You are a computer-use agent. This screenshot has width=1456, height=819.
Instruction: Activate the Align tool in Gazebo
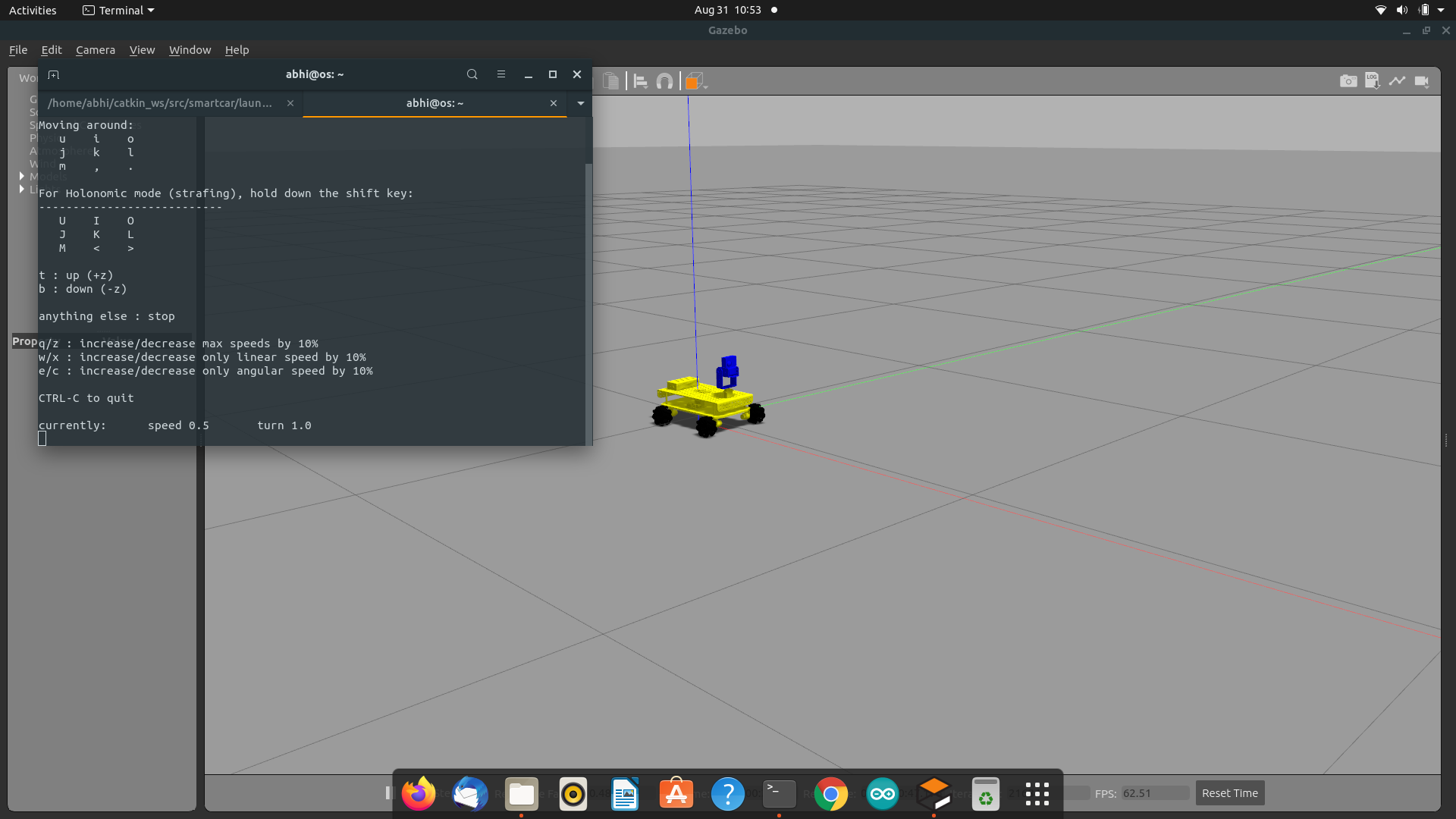tap(639, 80)
